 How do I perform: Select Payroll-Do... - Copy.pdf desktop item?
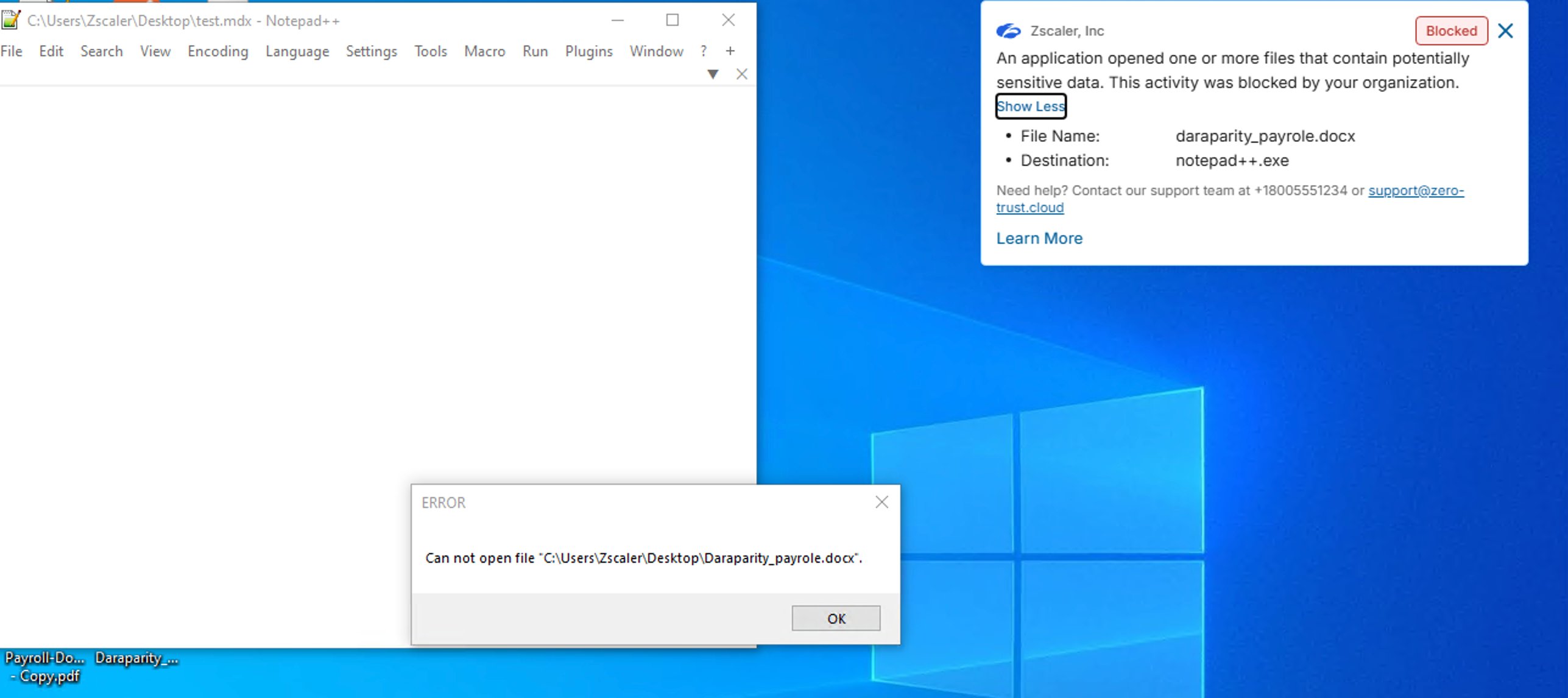pos(44,667)
